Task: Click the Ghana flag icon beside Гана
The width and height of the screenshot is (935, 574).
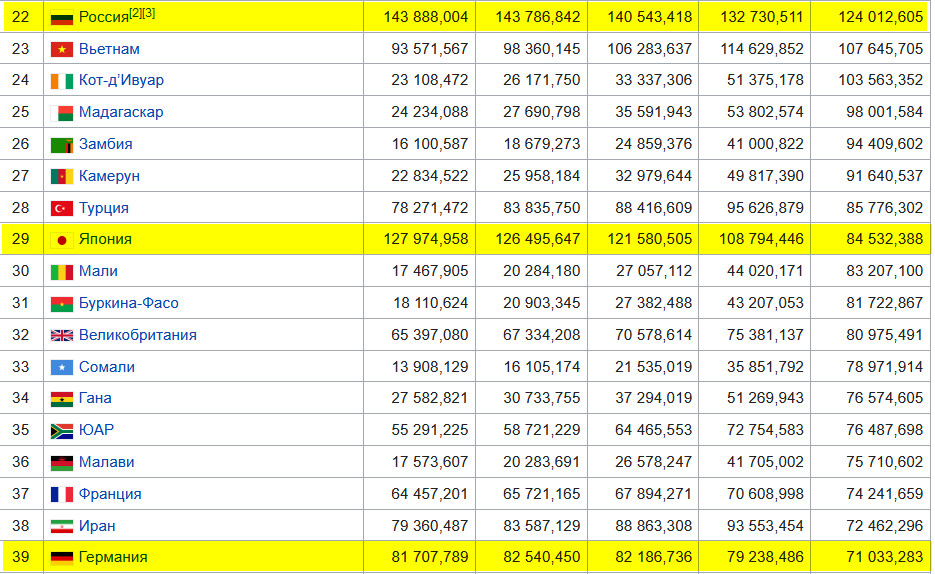Action: tap(62, 399)
